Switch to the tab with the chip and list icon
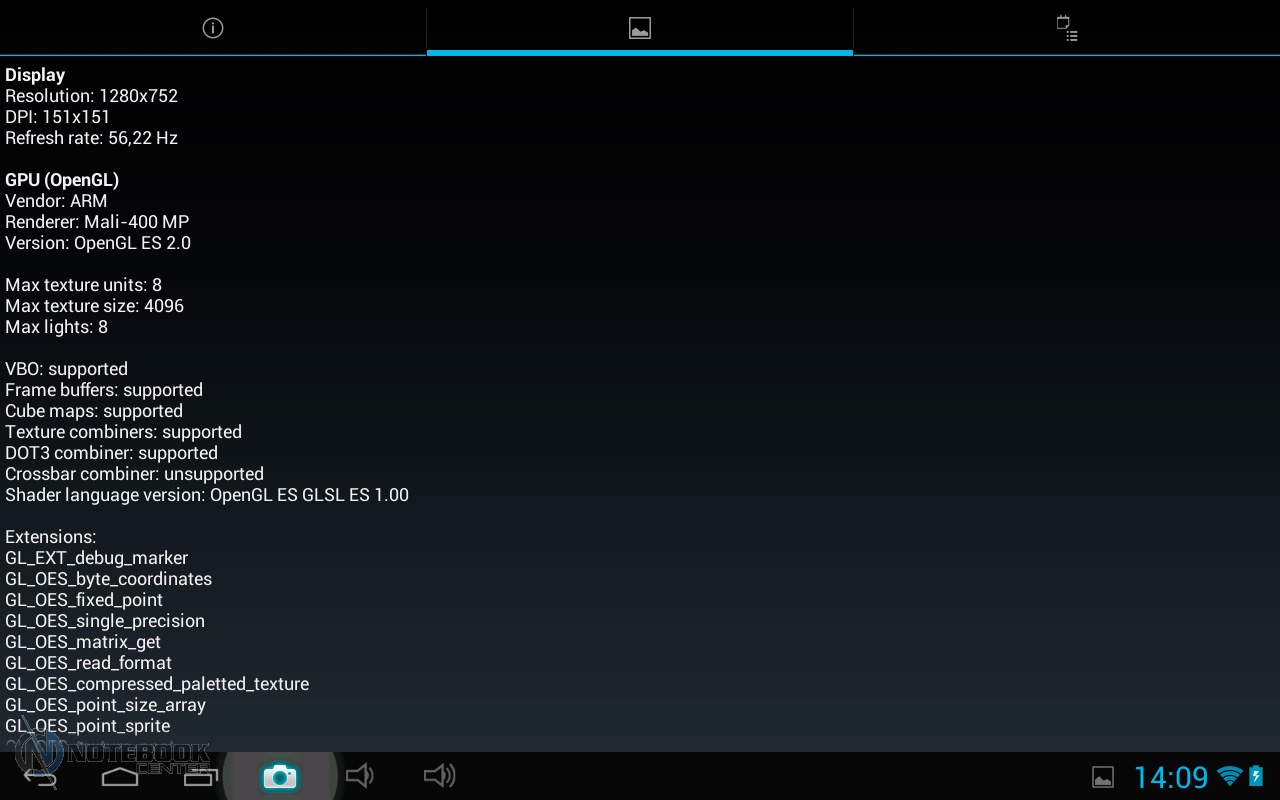The width and height of the screenshot is (1280, 800). coord(1067,28)
